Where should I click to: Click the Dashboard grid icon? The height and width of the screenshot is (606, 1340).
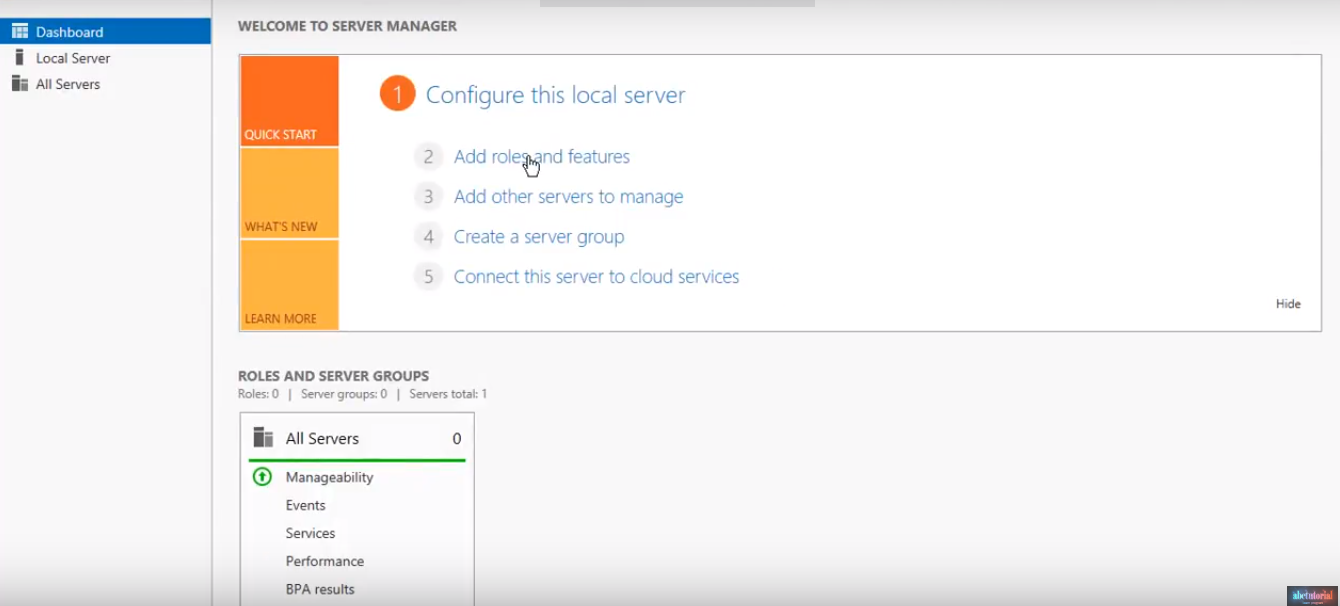pos(20,32)
